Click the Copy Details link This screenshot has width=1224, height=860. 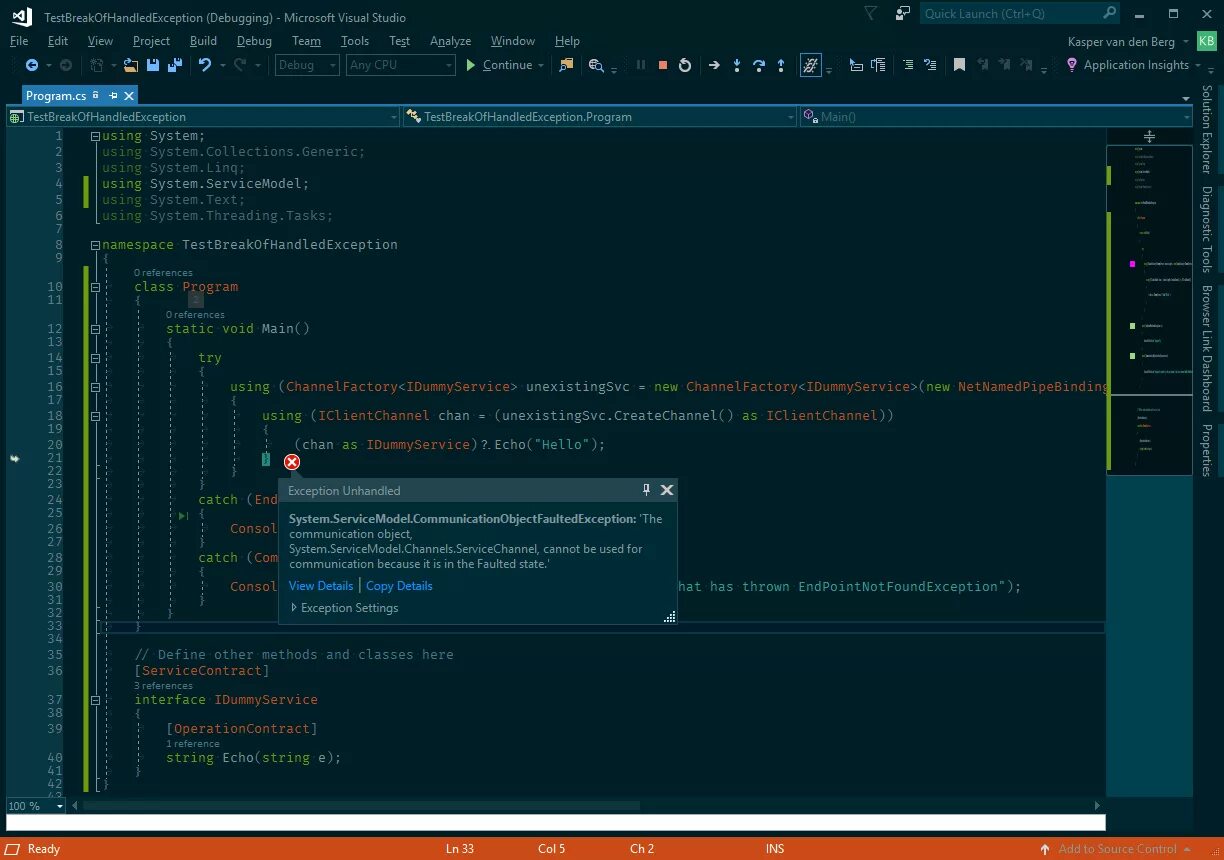[x=399, y=586]
